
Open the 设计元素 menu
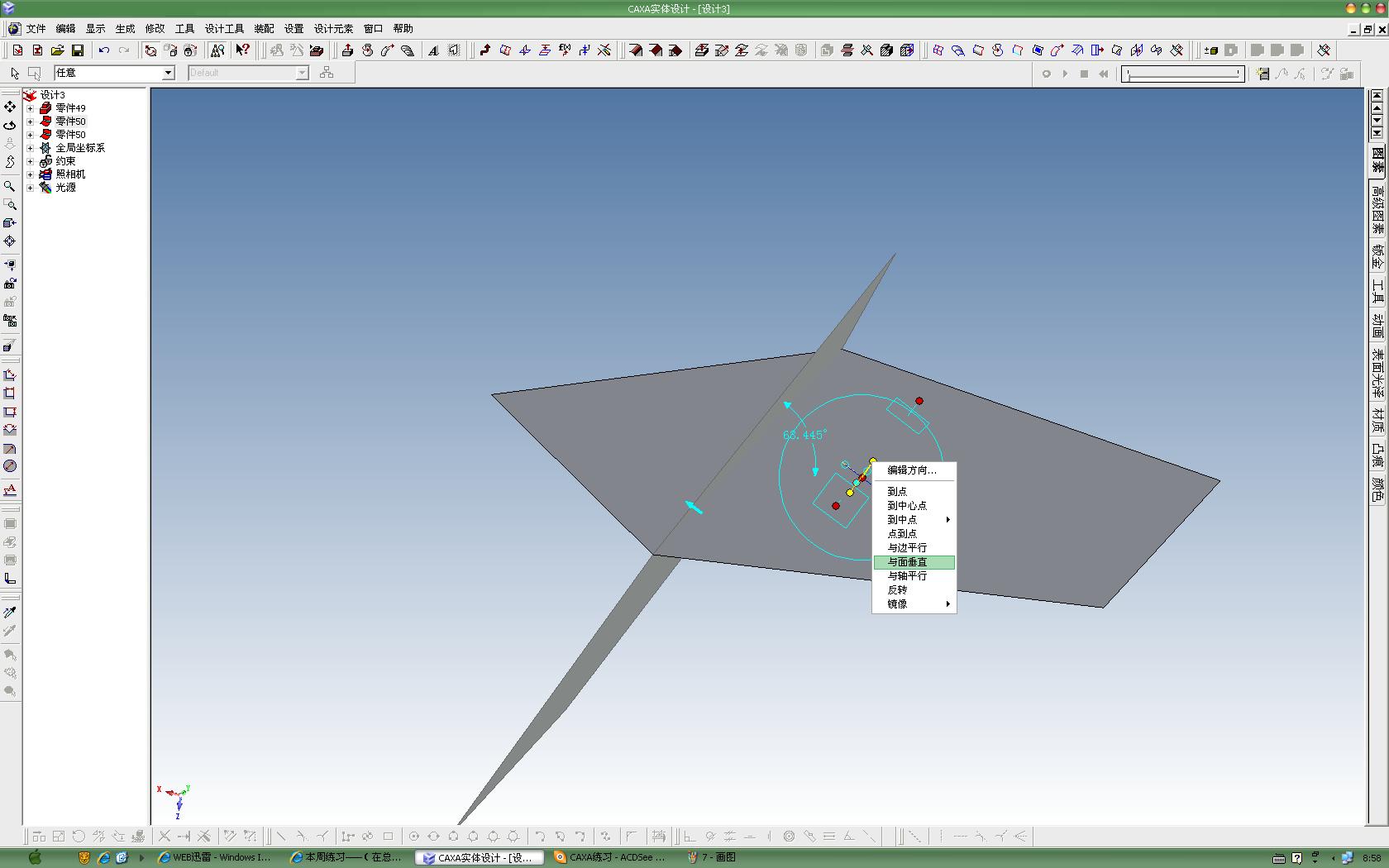click(334, 29)
